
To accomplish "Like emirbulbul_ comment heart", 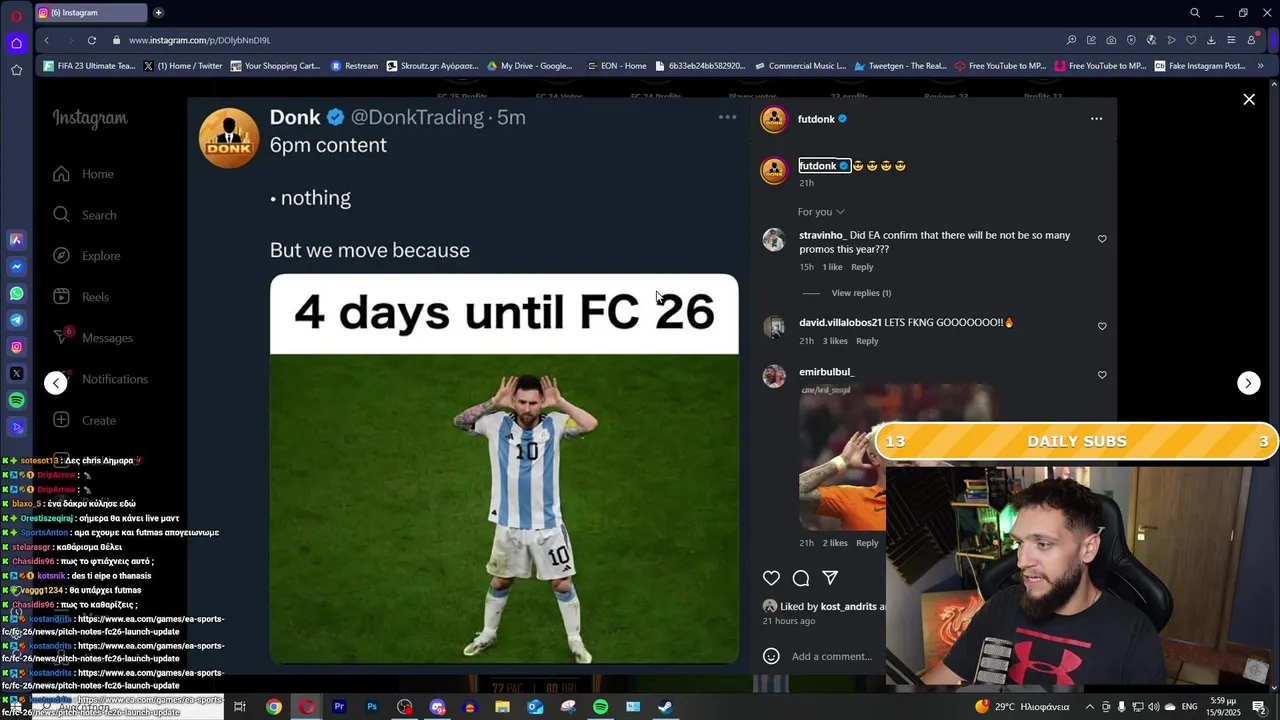I will coord(1102,375).
